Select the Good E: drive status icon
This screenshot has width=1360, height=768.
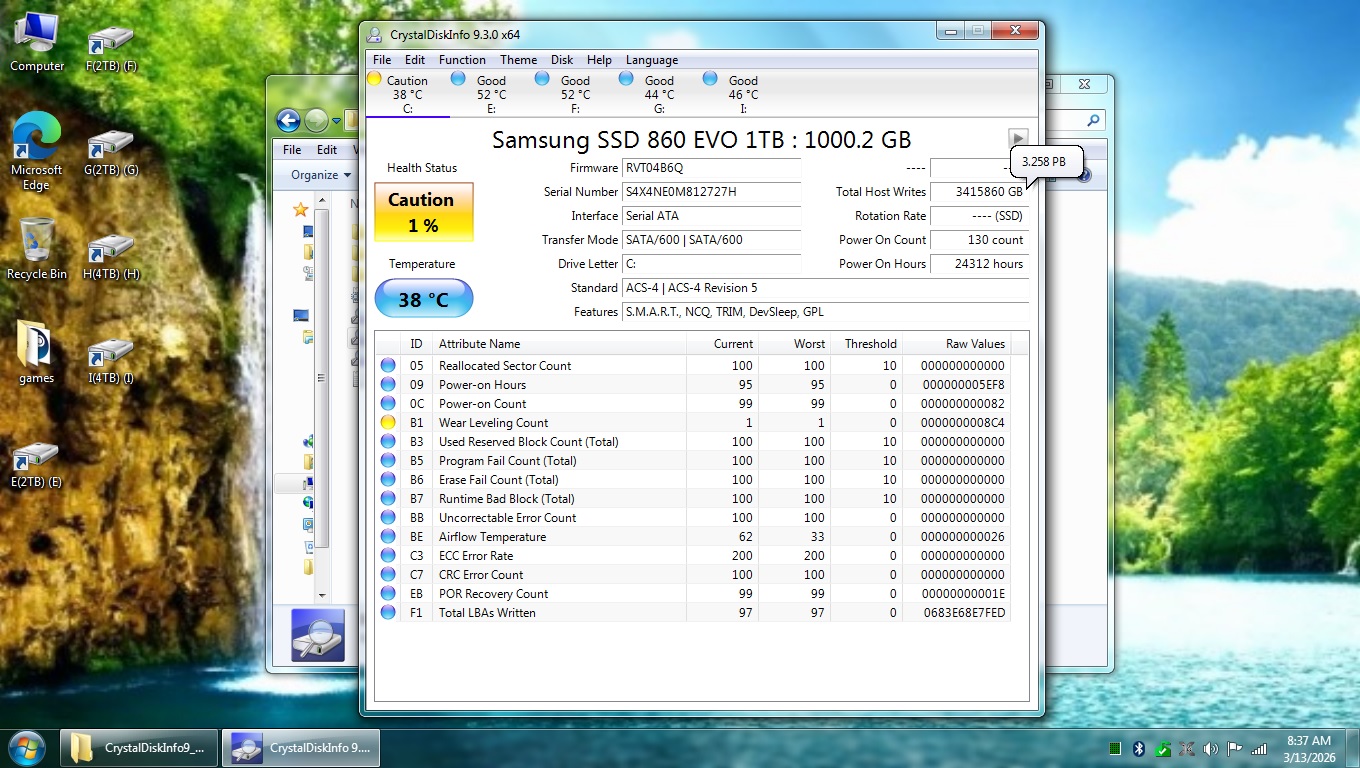(x=458, y=78)
